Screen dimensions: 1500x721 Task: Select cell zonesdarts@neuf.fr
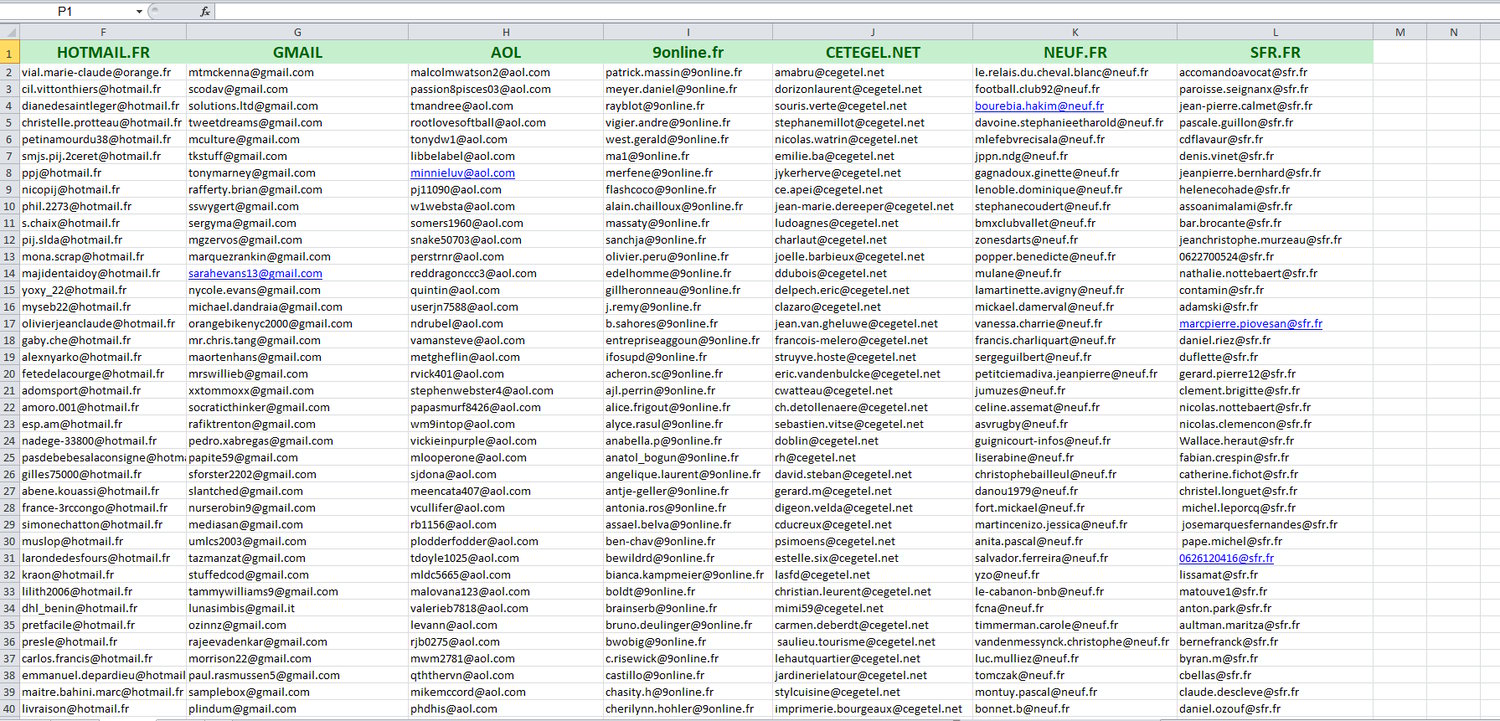point(1075,240)
